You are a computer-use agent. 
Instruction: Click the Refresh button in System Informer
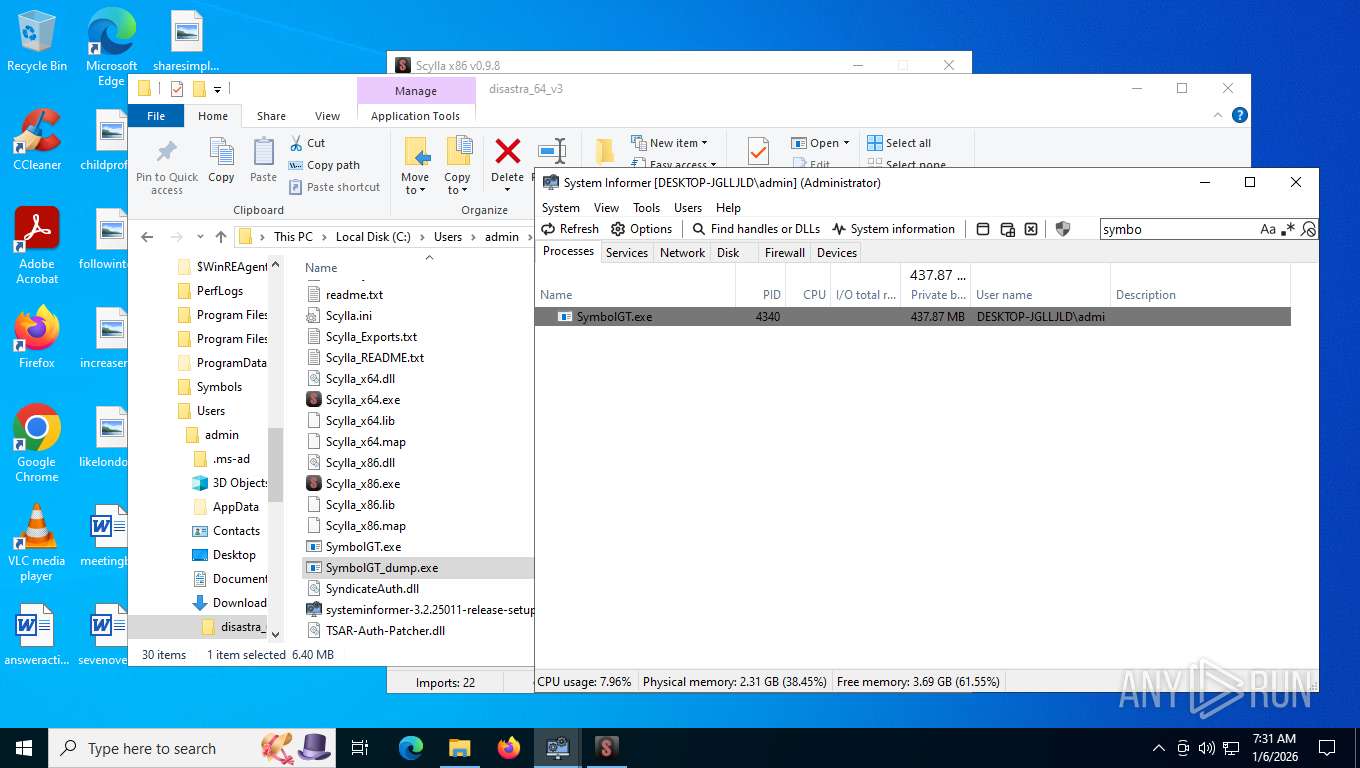(x=570, y=229)
